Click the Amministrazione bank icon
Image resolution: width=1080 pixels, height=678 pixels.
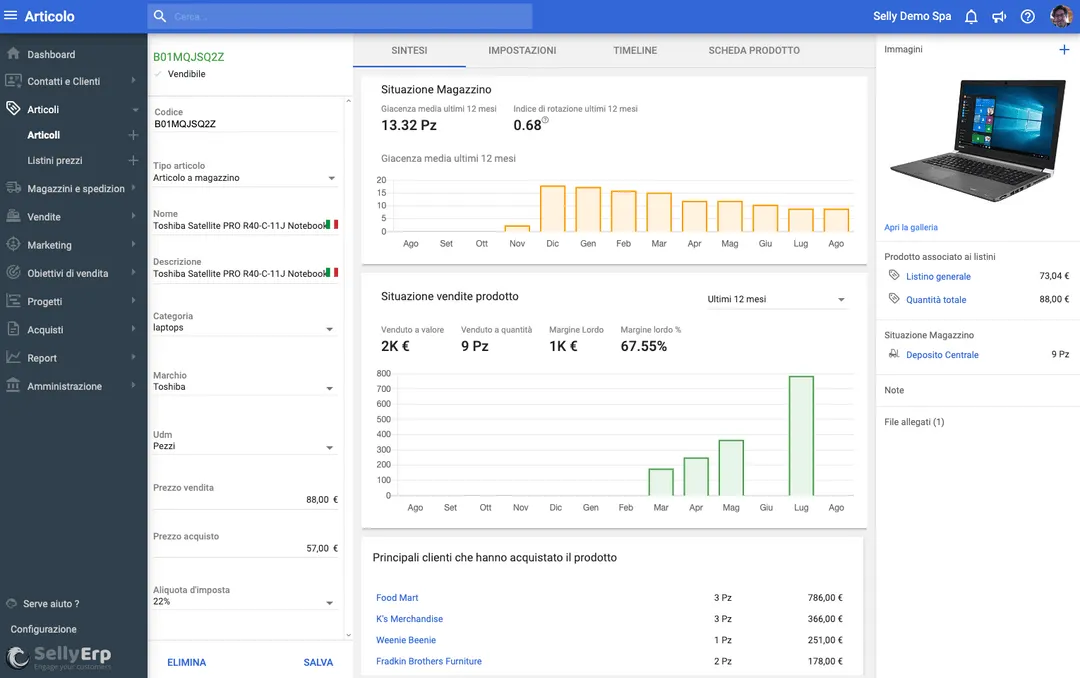(13, 385)
